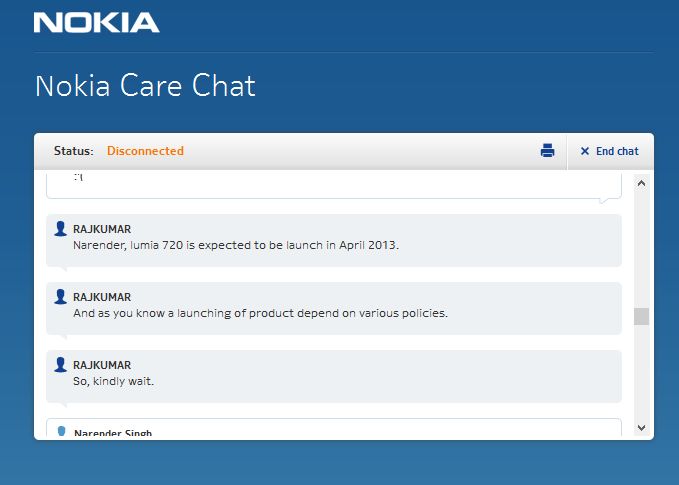Click the Nokia logo

[x=96, y=22]
